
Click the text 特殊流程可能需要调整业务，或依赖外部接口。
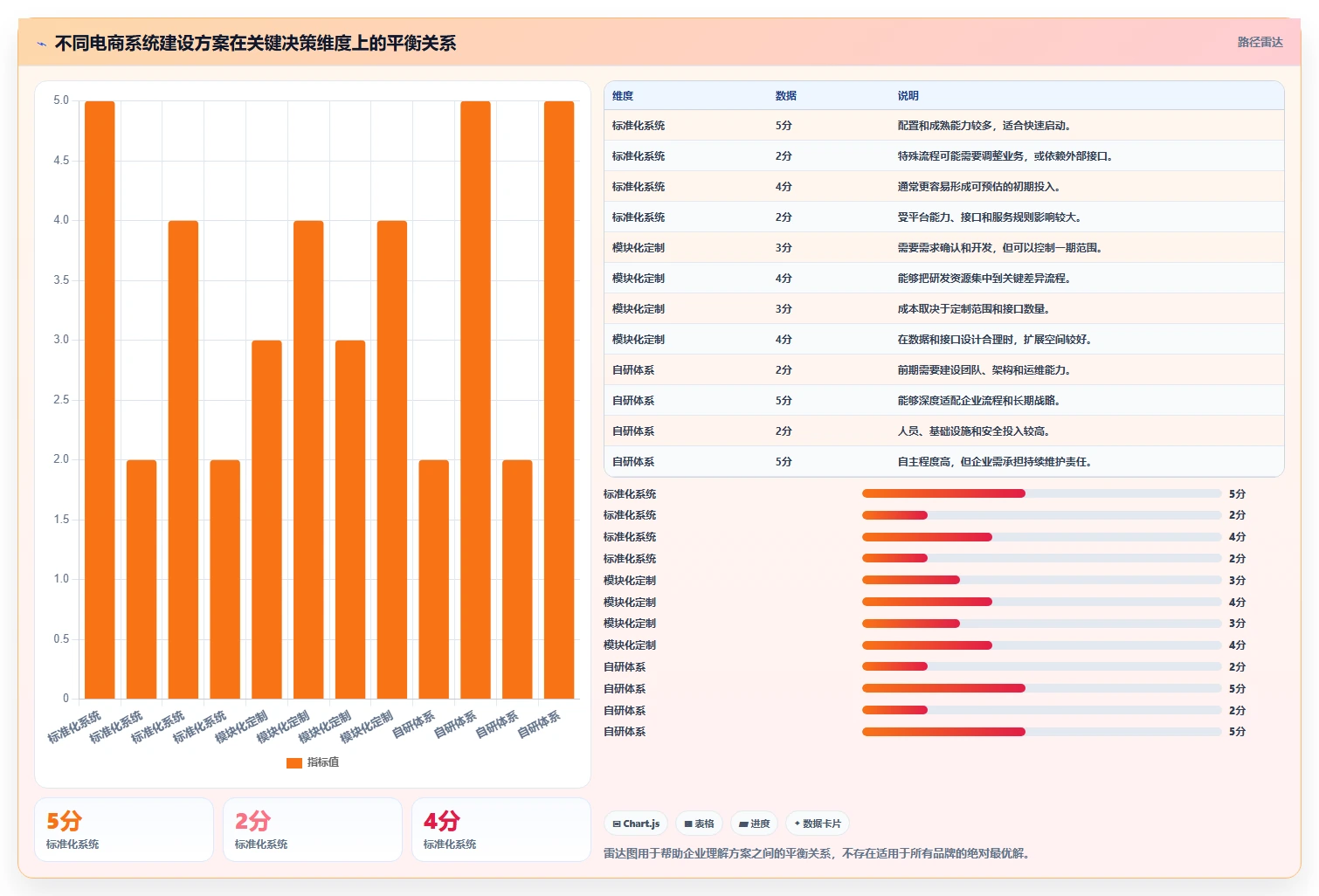tap(1005, 156)
